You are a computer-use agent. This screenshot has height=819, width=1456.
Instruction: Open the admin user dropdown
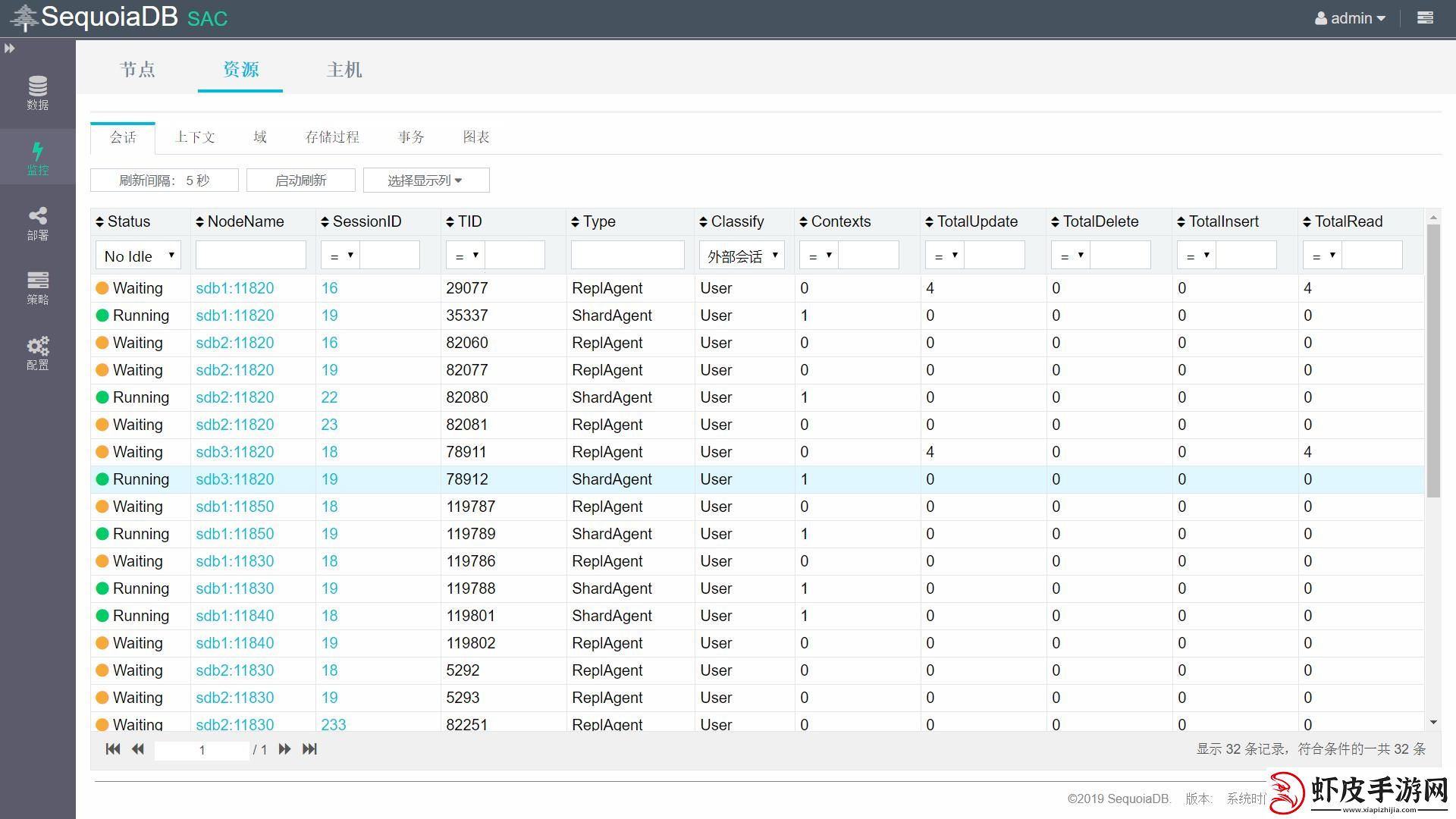(1350, 18)
